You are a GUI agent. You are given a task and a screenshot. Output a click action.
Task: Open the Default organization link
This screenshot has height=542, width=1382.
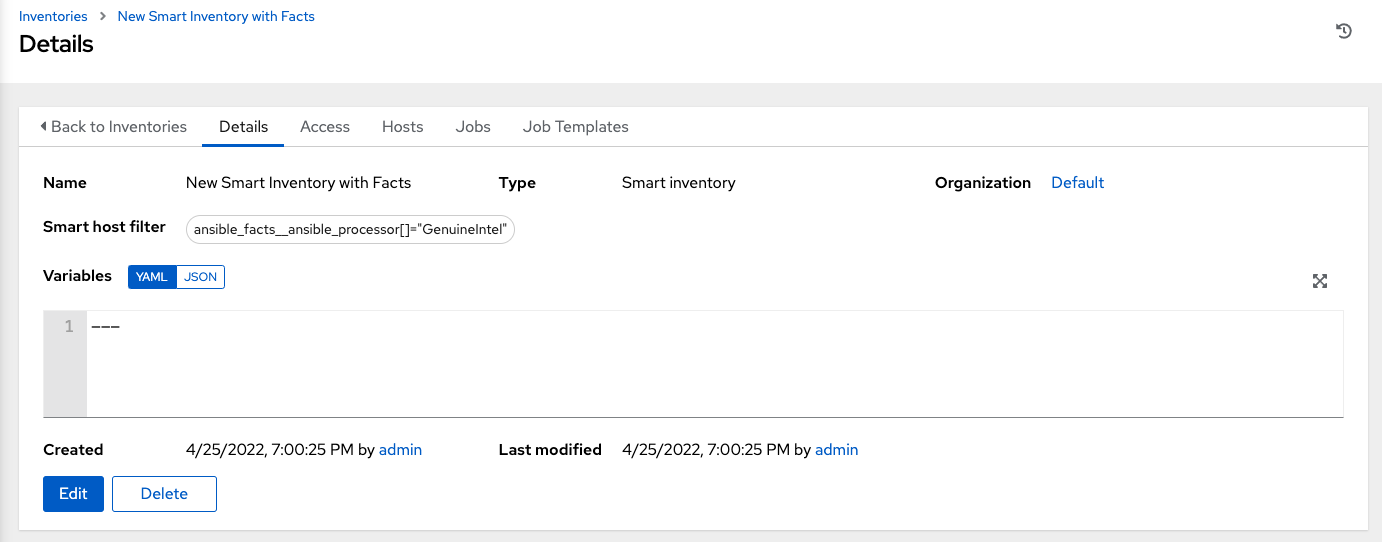click(x=1077, y=183)
